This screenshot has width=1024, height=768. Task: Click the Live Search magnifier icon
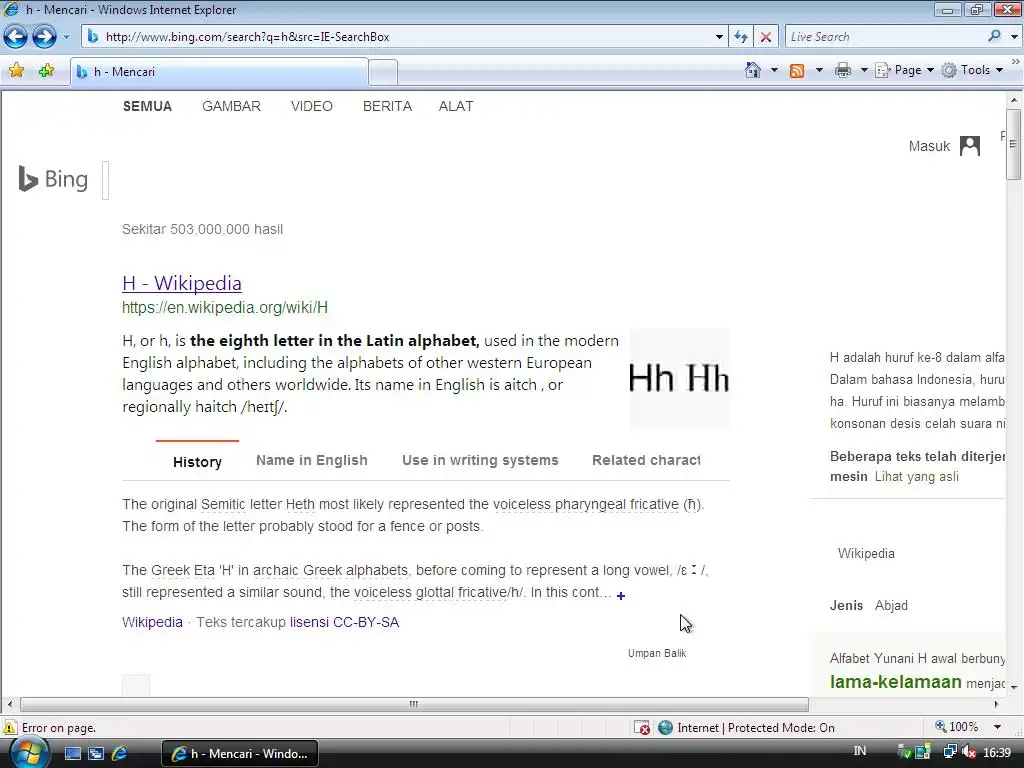coord(994,37)
